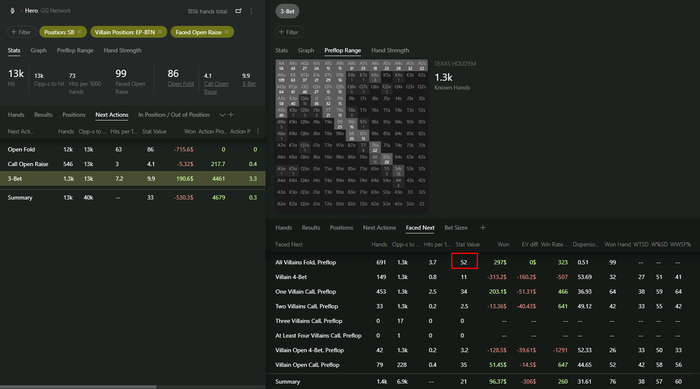Switch to left Positions subtab
Screen dimensions: 700x389
pos(74,115)
